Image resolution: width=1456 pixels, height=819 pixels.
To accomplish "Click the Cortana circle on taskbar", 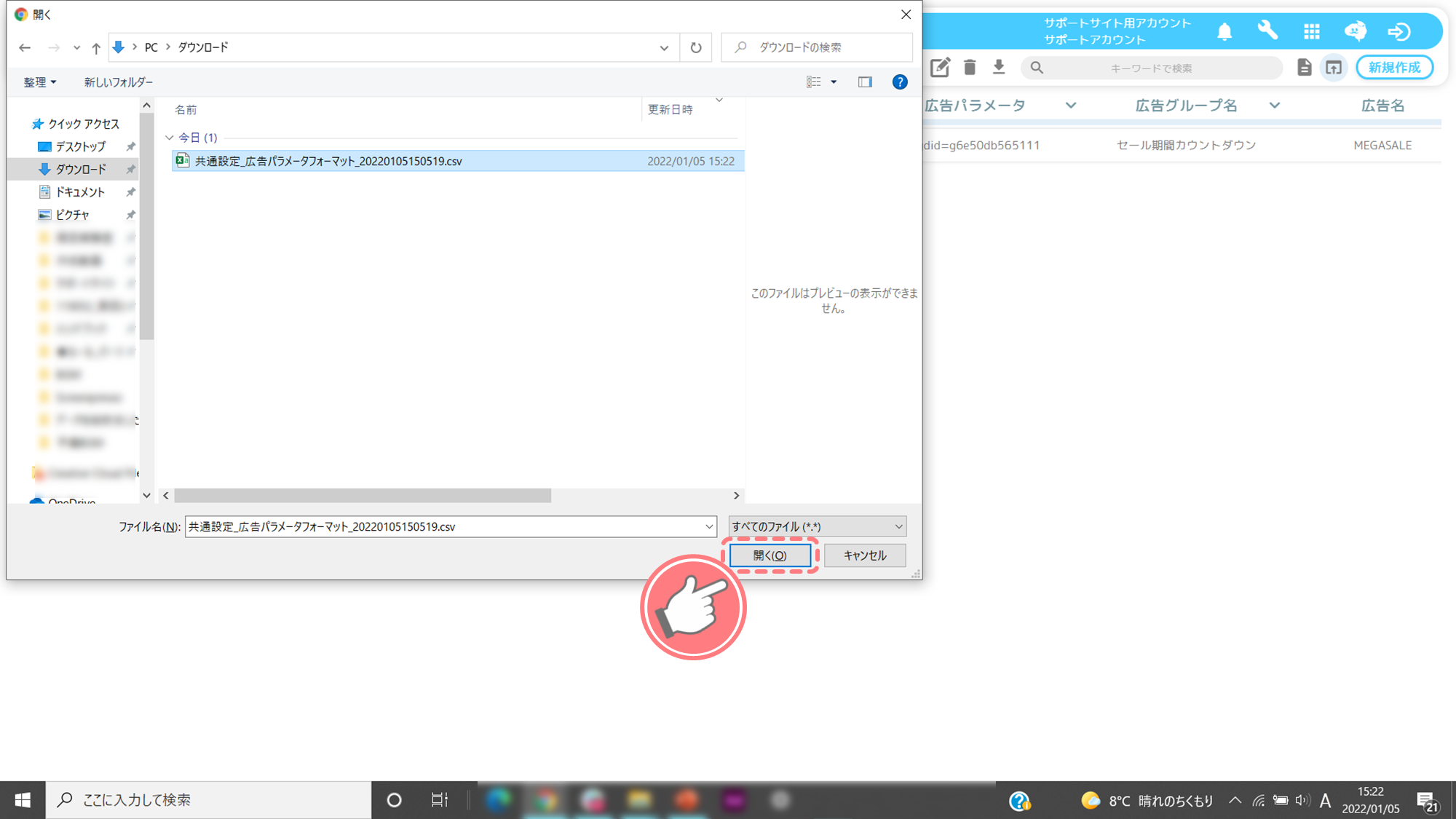I will [x=394, y=800].
